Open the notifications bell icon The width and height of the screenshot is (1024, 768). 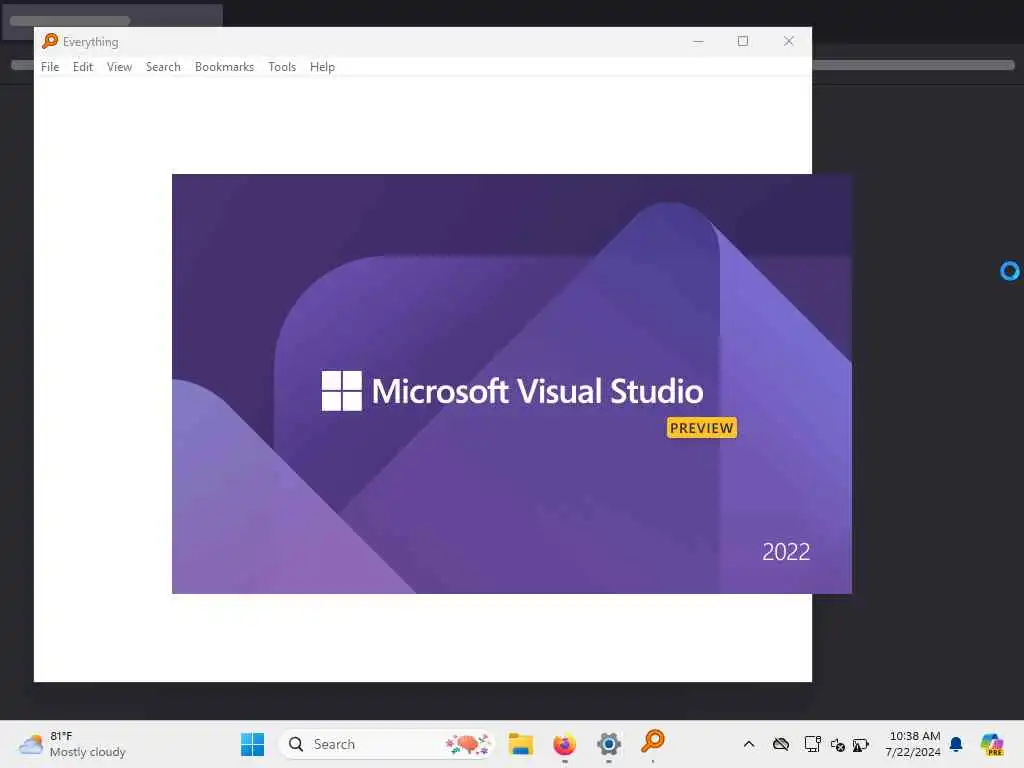point(956,744)
